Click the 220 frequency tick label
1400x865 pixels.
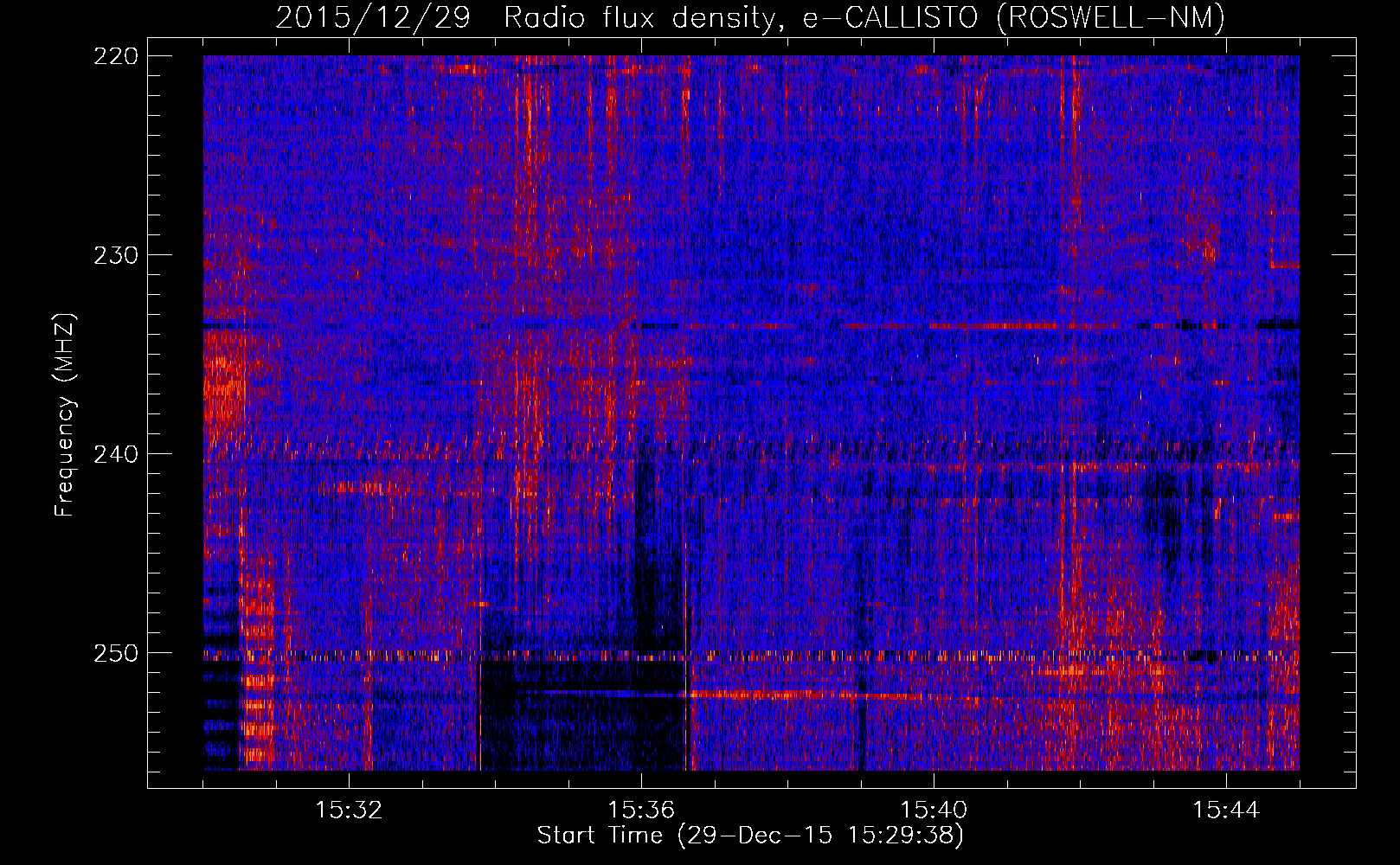115,56
